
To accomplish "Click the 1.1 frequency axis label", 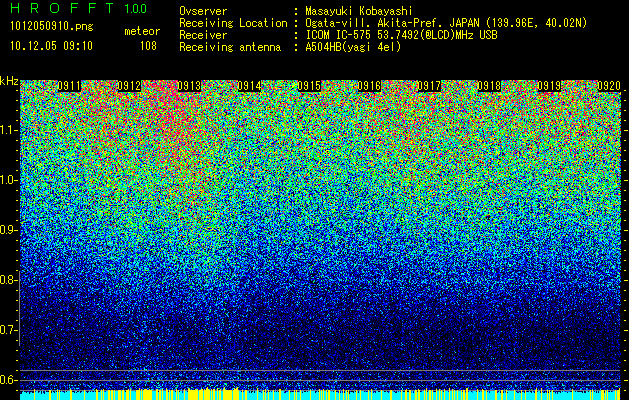I will (9, 130).
